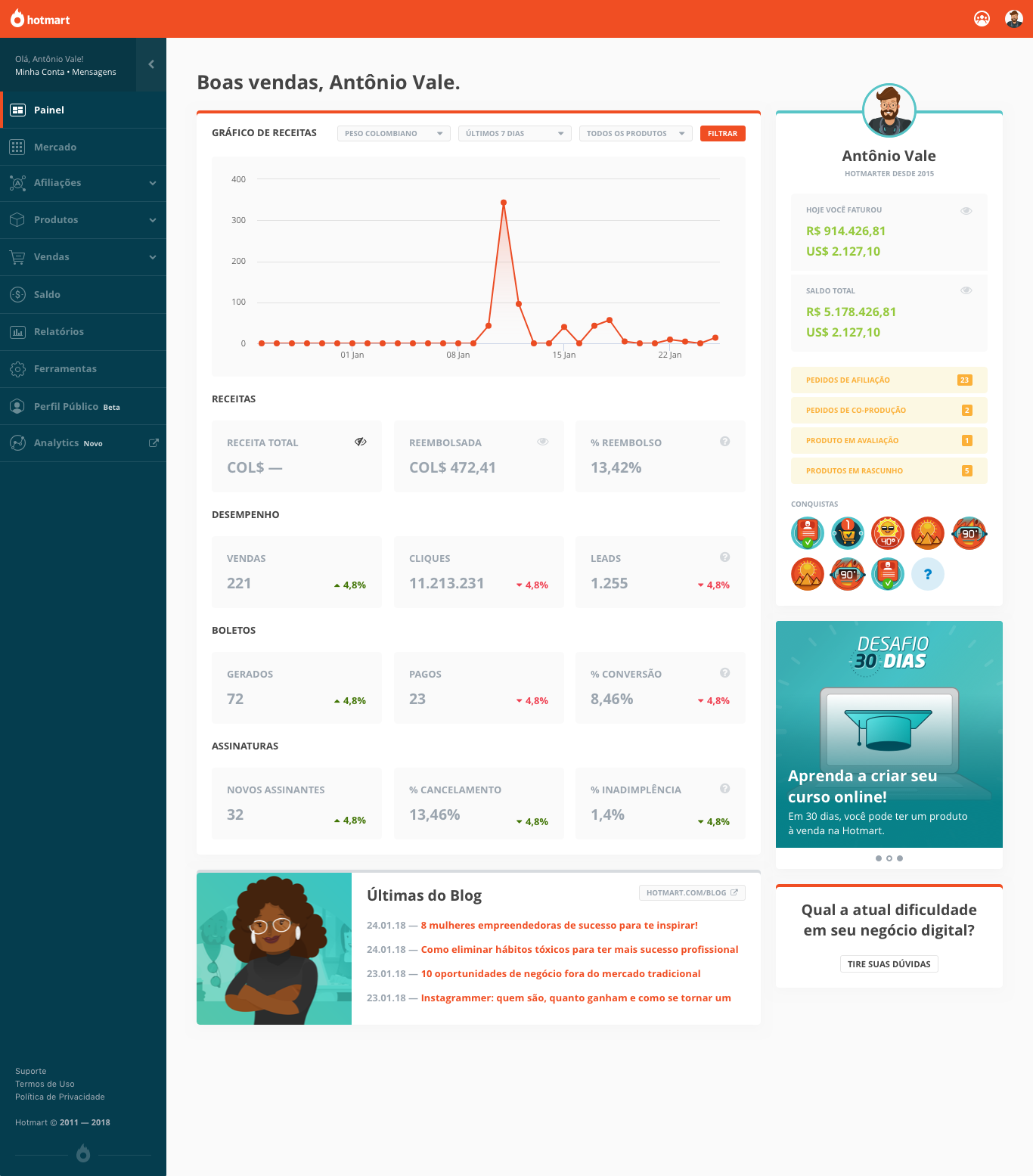1033x1176 pixels.
Task: Toggle visibility of Saldo Total amount
Action: (x=966, y=290)
